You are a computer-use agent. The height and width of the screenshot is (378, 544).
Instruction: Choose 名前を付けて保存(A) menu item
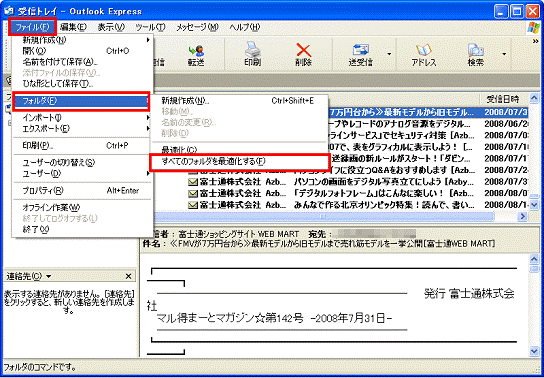point(83,62)
